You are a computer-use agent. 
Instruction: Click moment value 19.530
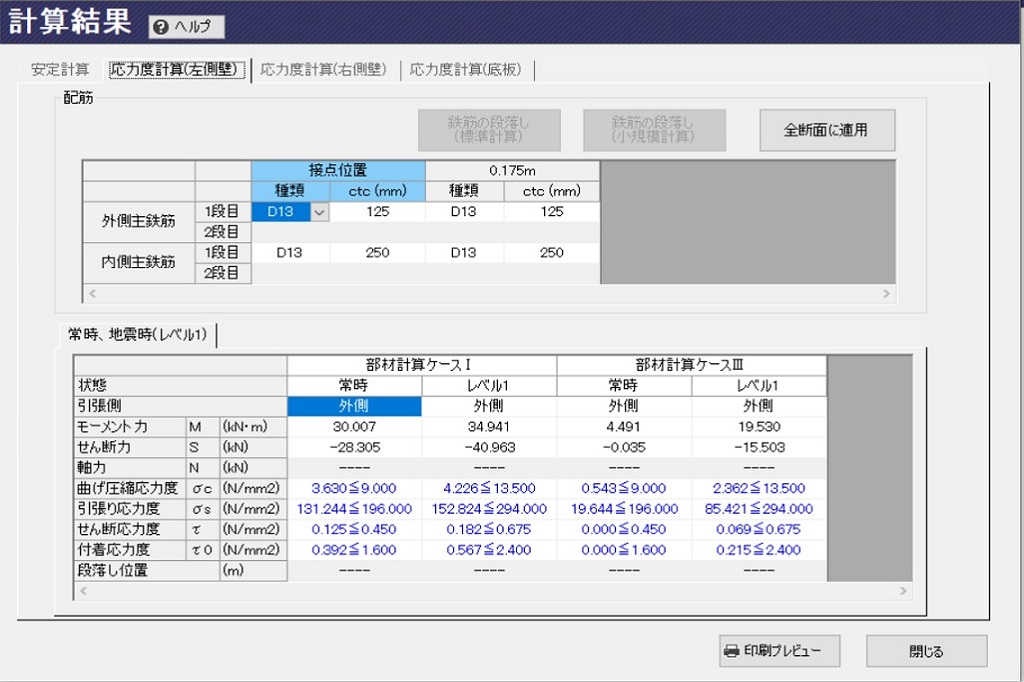pos(759,427)
